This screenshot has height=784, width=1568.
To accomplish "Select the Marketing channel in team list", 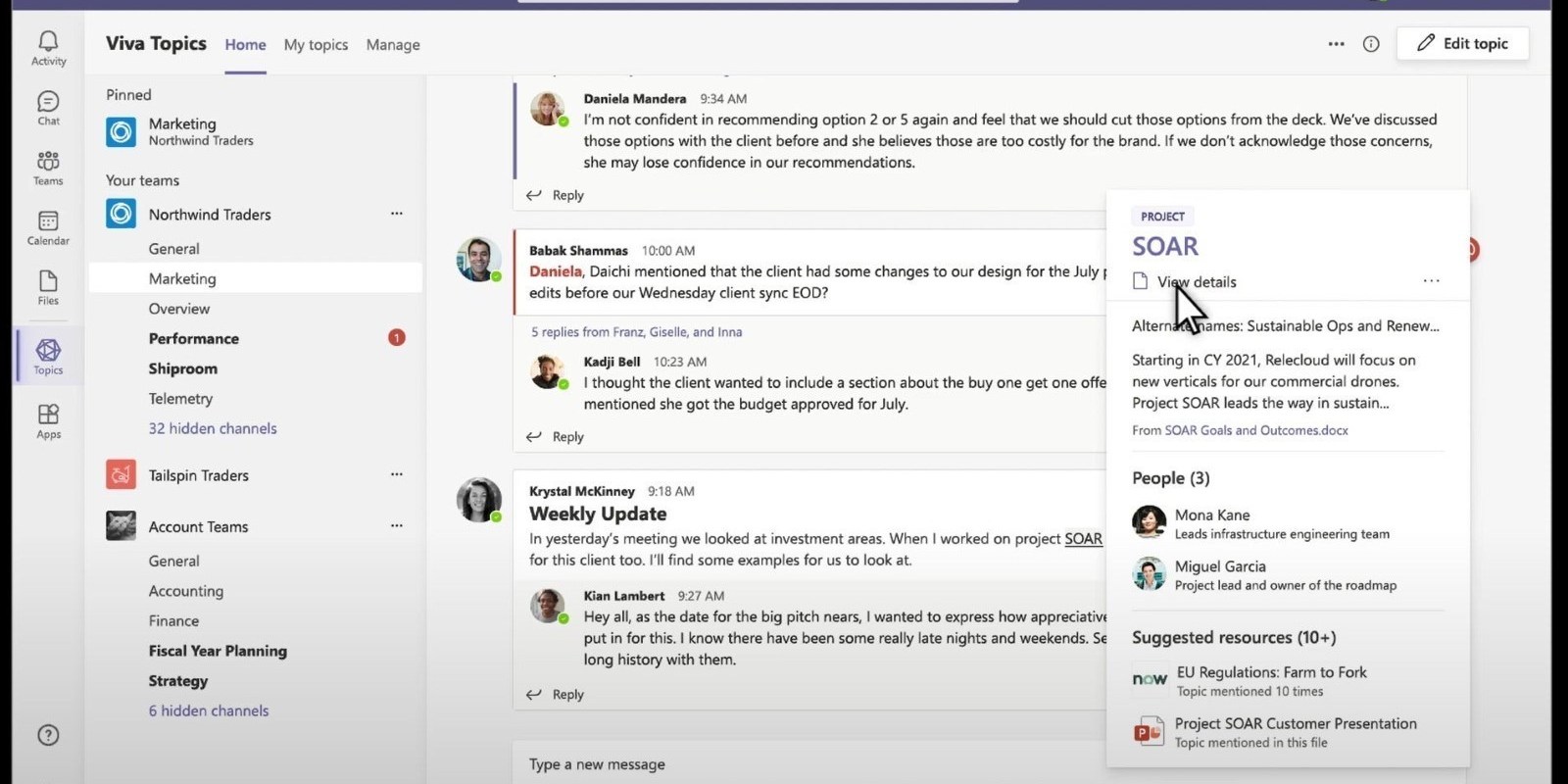I will (x=255, y=278).
